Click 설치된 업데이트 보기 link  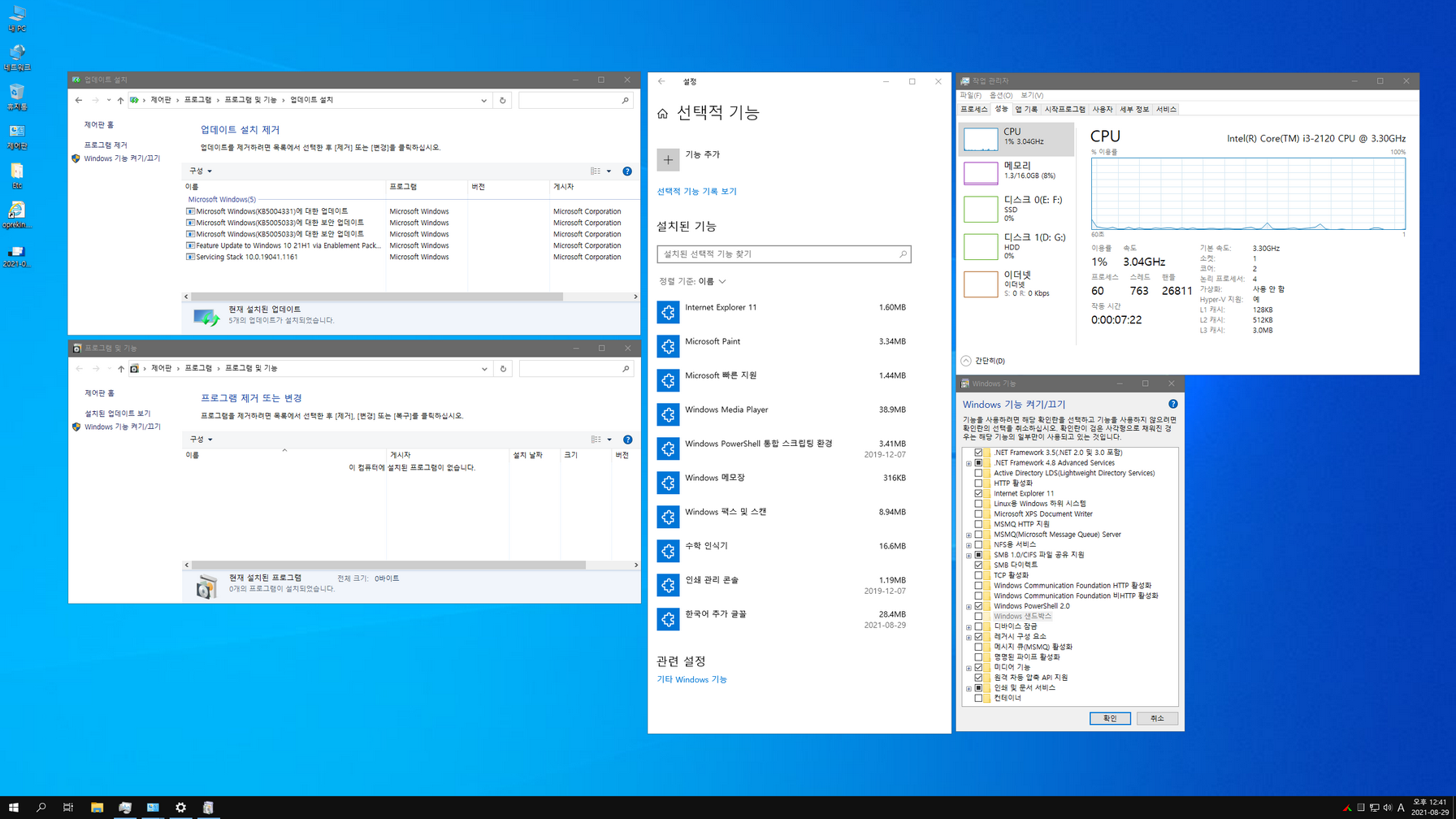tap(118, 414)
